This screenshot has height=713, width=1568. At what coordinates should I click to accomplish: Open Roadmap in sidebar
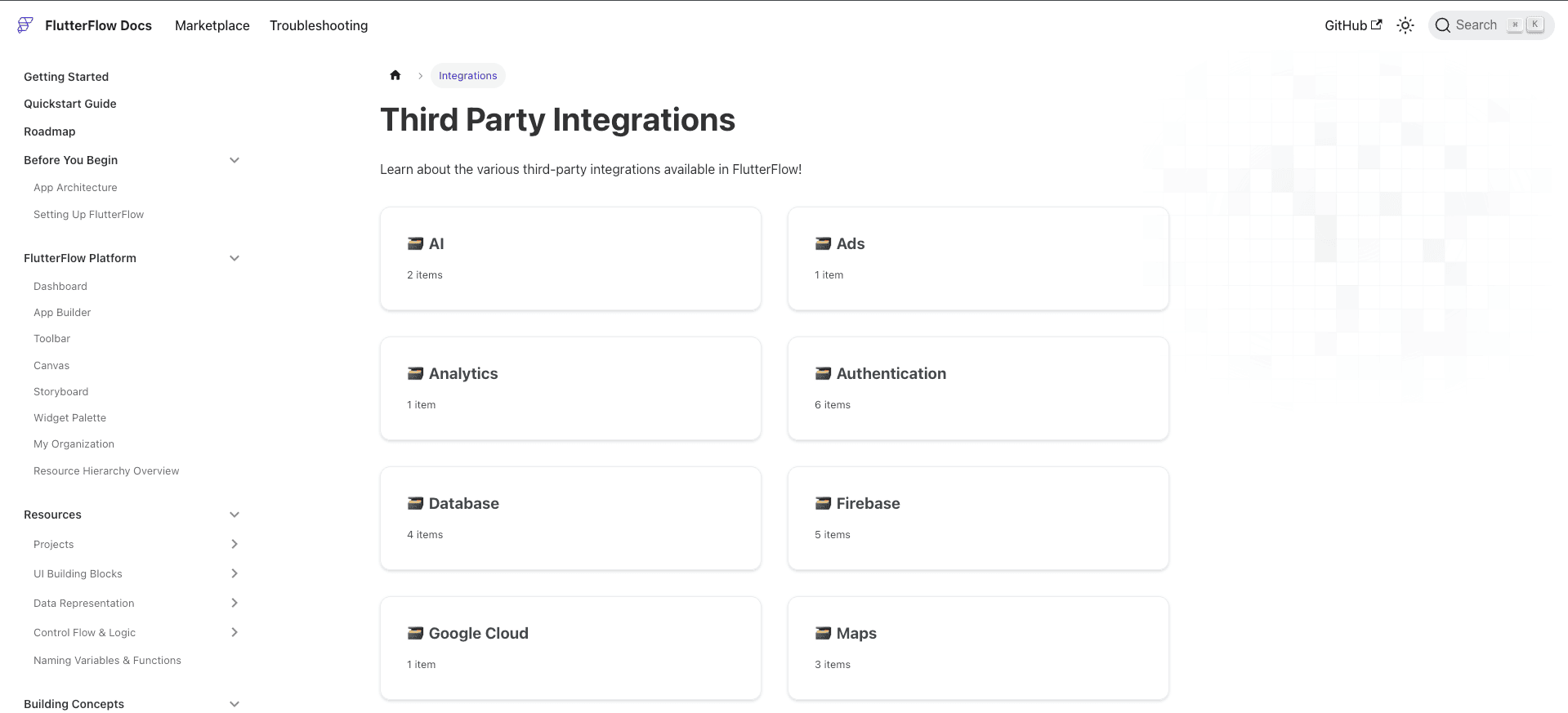(x=50, y=131)
